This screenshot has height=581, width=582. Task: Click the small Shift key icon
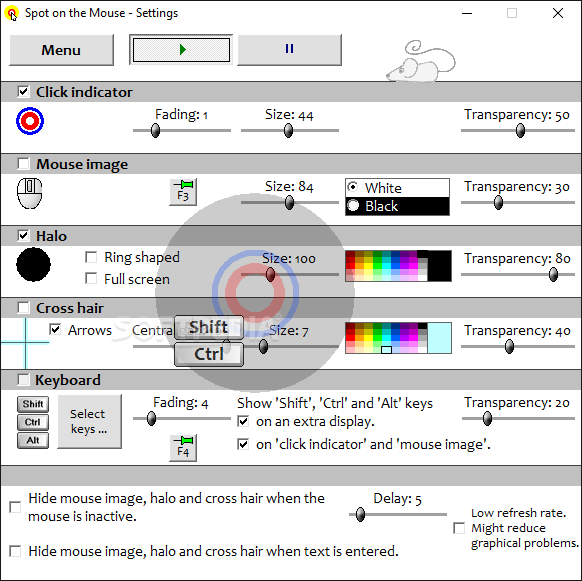pos(33,404)
